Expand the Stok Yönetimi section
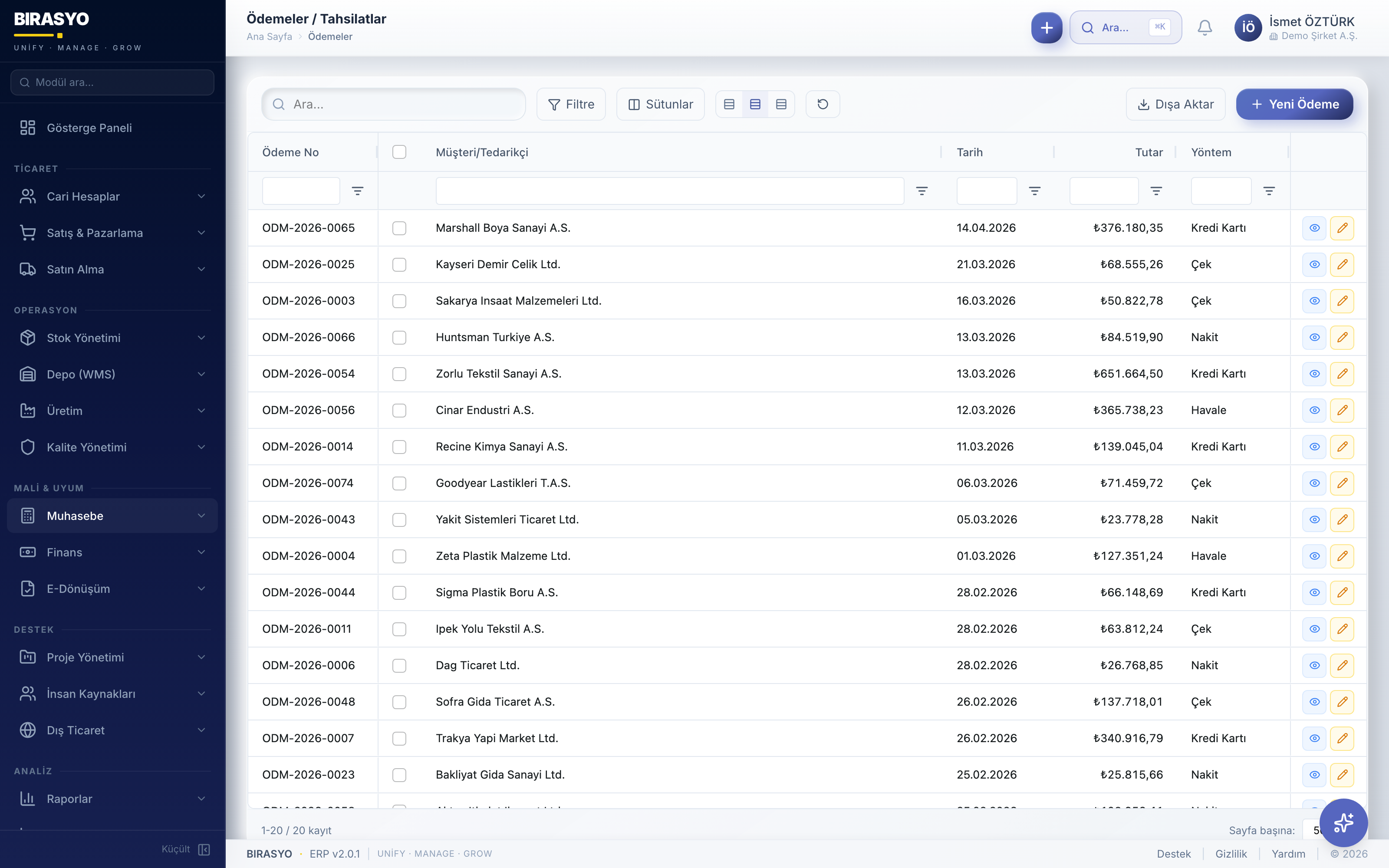The height and width of the screenshot is (868, 1389). [112, 338]
